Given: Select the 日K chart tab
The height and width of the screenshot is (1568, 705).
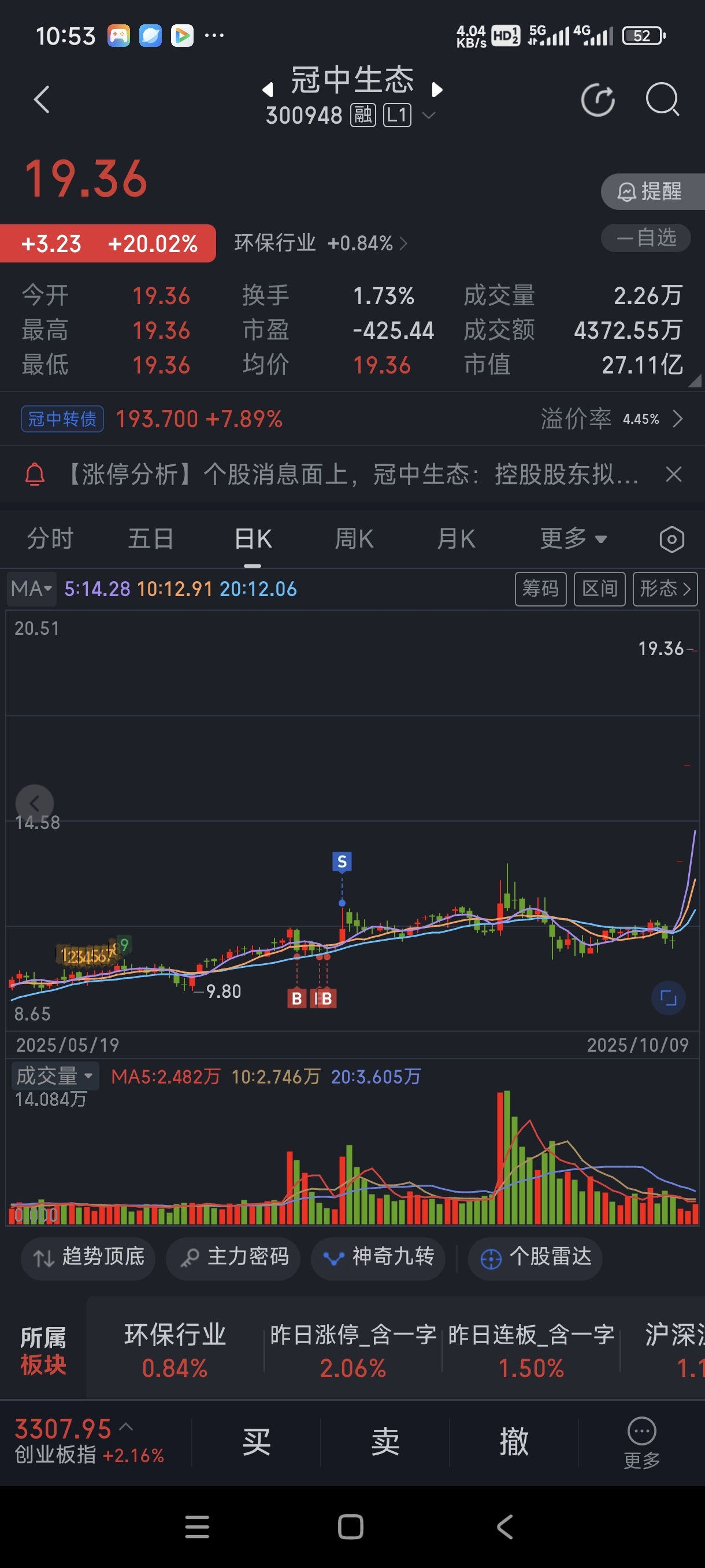Looking at the screenshot, I should tap(253, 539).
